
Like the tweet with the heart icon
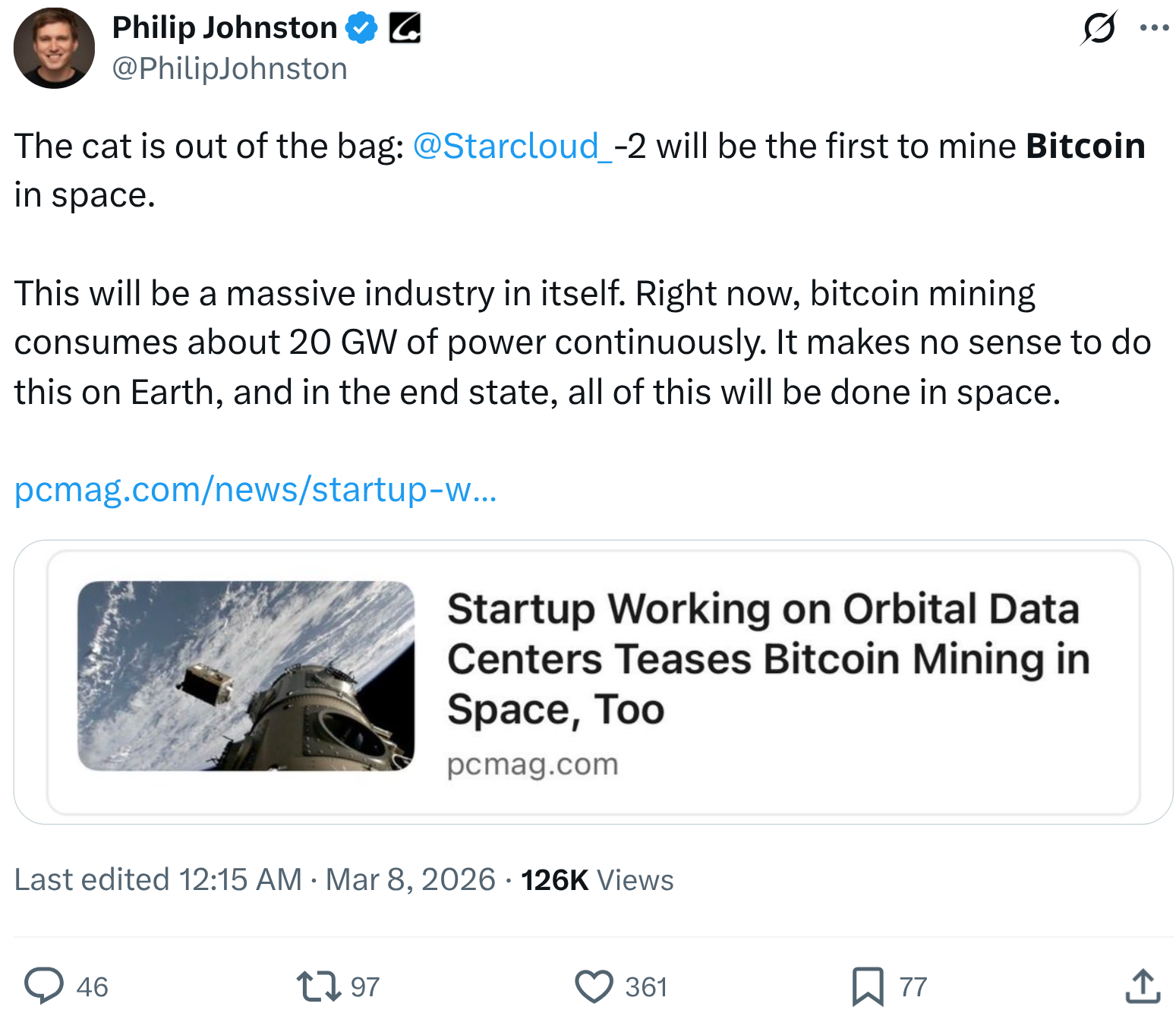pyautogui.click(x=594, y=986)
